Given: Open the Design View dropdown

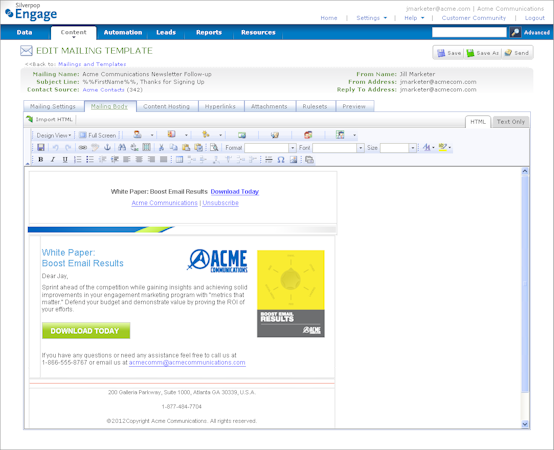Looking at the screenshot, I should pyautogui.click(x=54, y=135).
